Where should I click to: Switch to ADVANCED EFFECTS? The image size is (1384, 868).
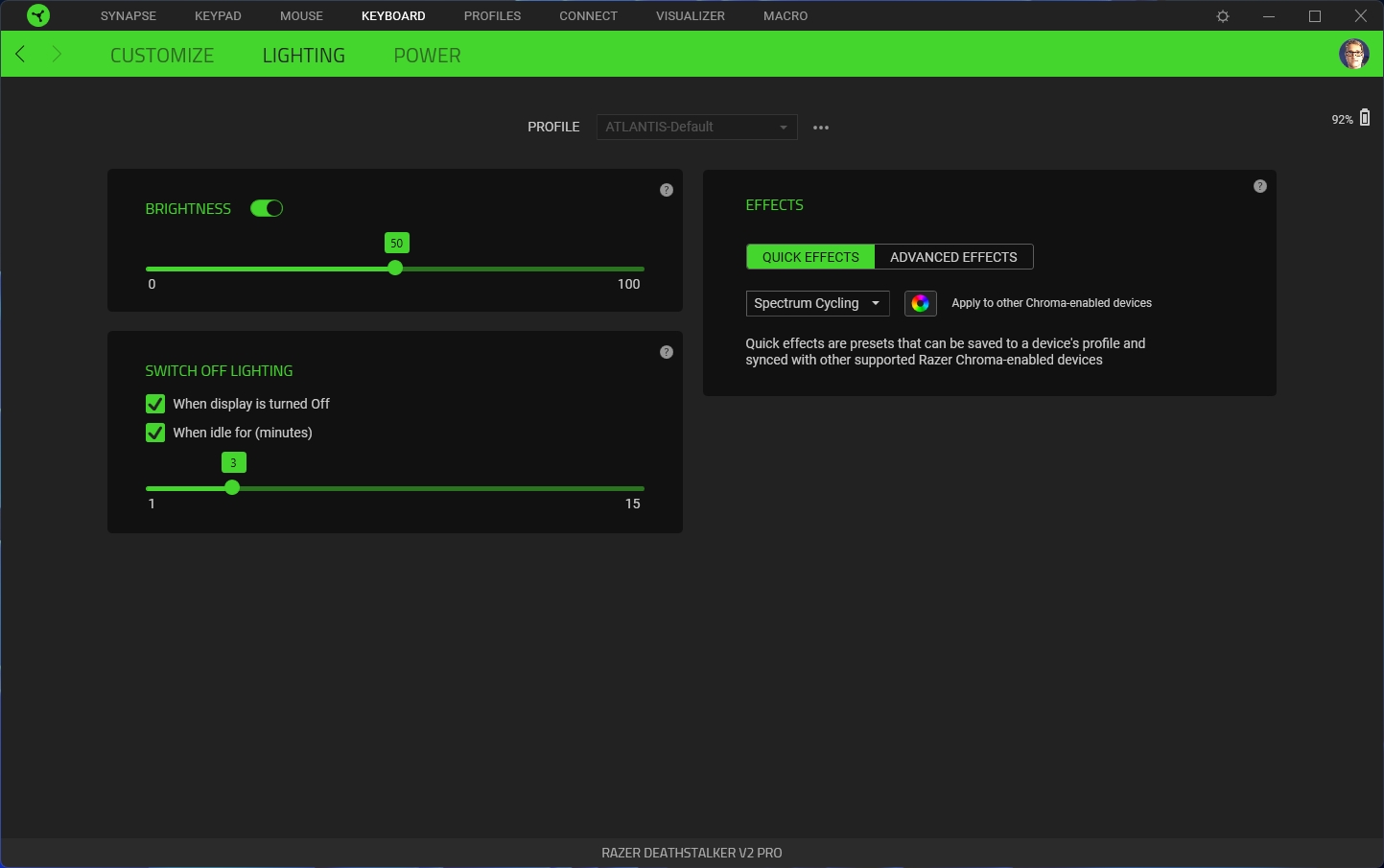[x=954, y=257]
